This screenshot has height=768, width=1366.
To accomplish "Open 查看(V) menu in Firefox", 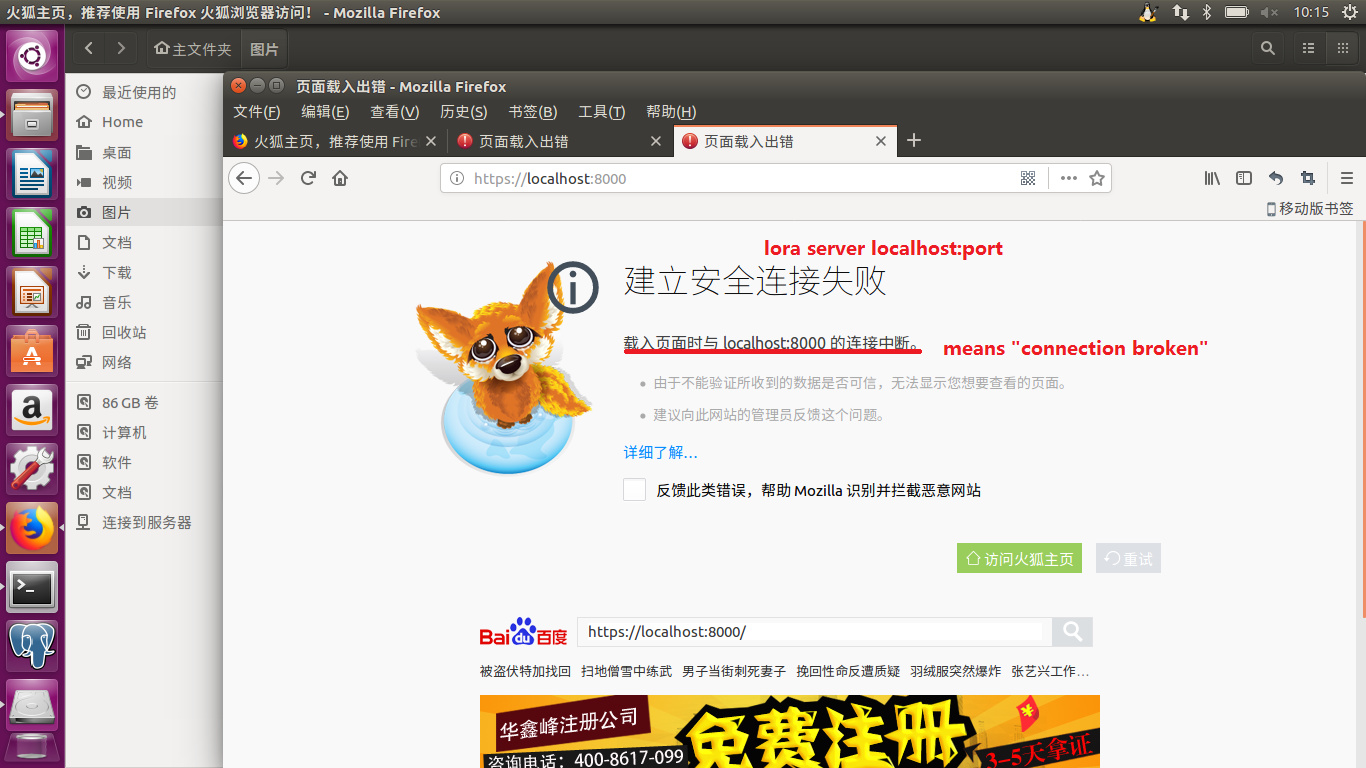I will tap(394, 112).
